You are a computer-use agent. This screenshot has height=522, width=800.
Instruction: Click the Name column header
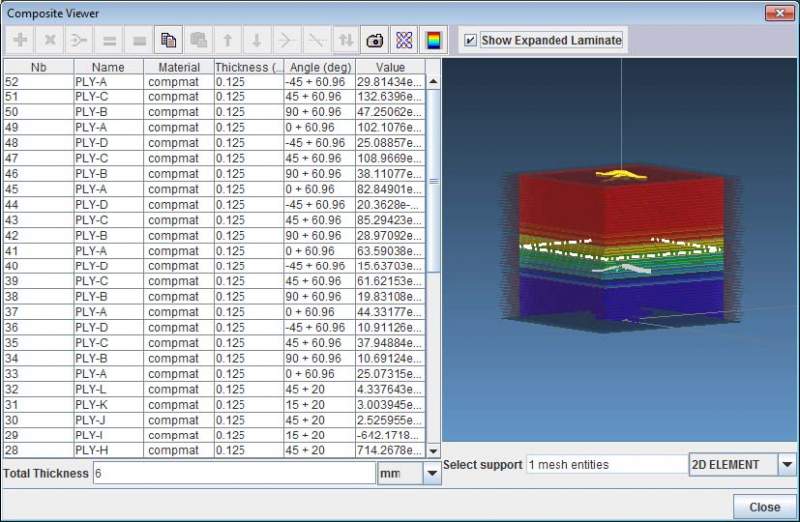coord(108,67)
